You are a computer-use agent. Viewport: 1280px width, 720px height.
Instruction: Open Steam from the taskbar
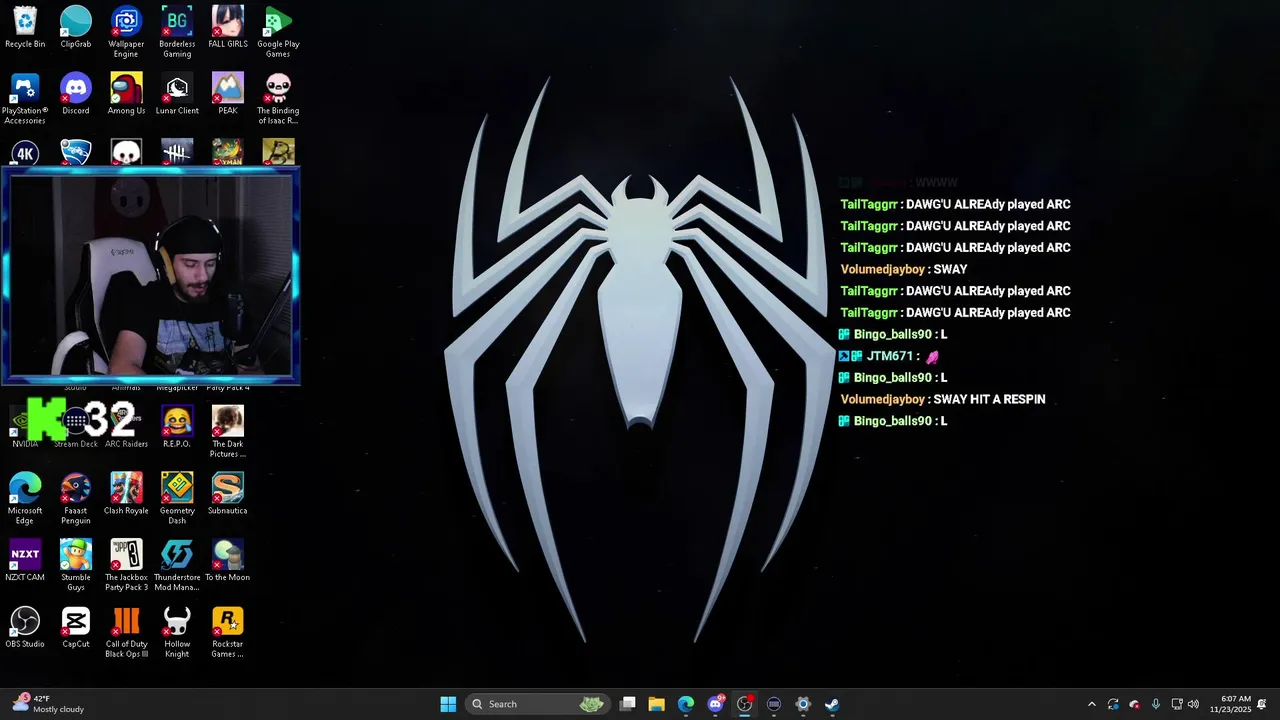[x=832, y=704]
